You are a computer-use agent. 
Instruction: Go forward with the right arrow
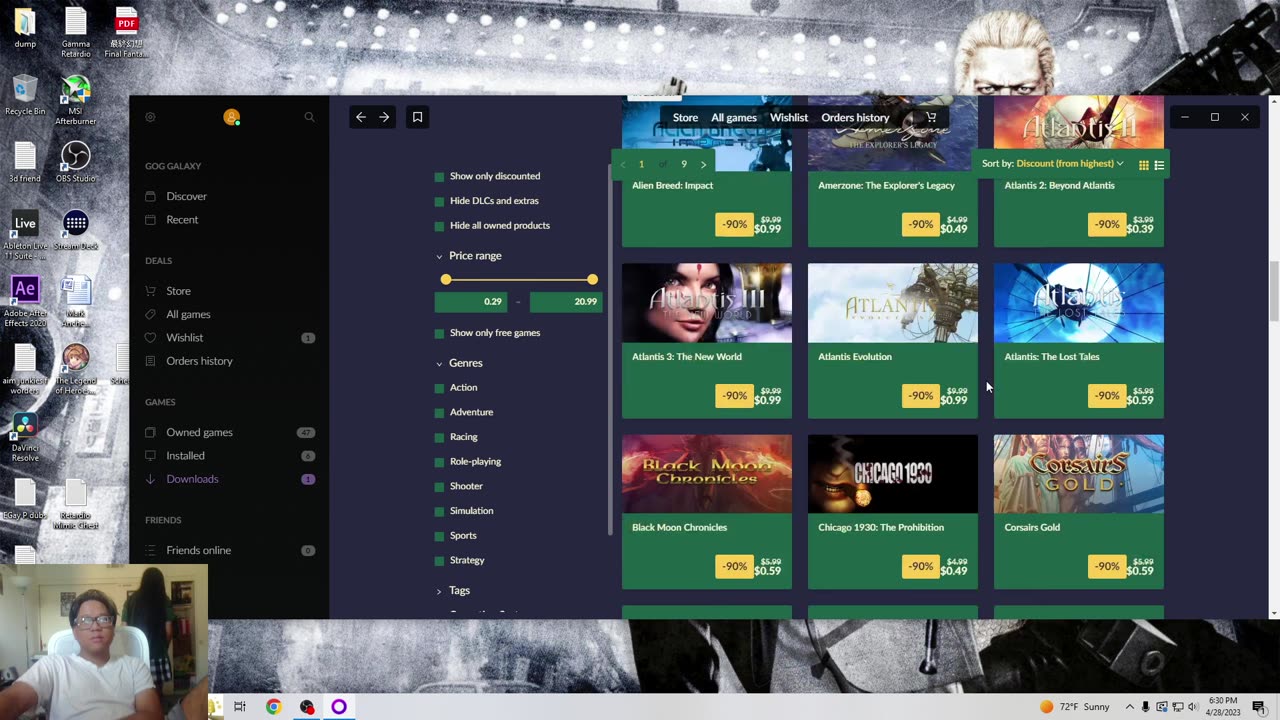384,117
